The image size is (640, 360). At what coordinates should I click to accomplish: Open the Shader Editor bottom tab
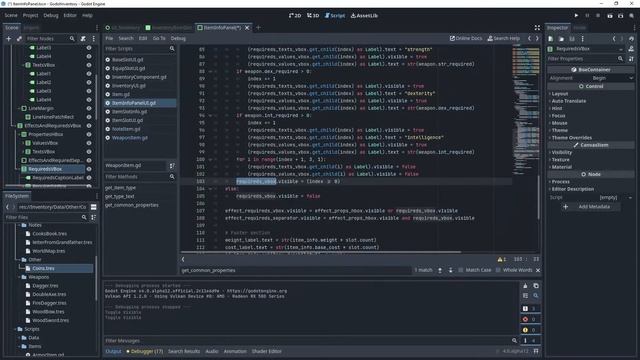(266, 351)
